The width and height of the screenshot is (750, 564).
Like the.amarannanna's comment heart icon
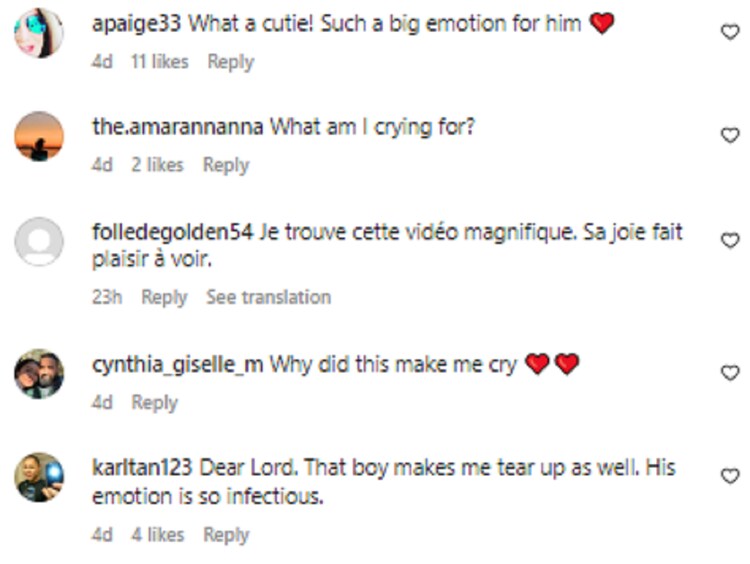[730, 135]
